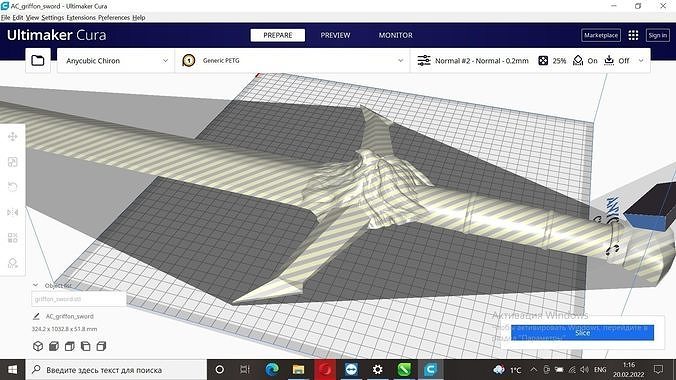Select the Rotate tool in left toolbar
This screenshot has height=380, width=676.
click(13, 187)
